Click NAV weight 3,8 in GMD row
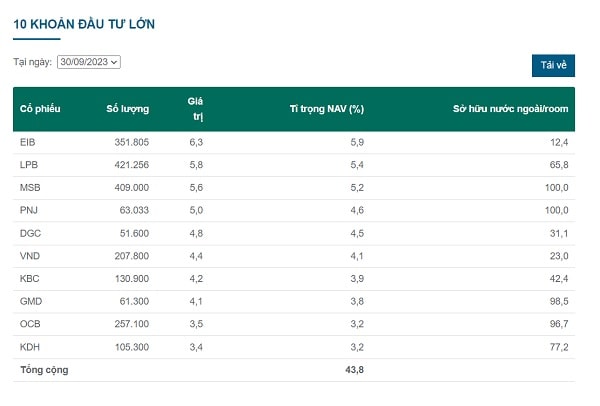 (357, 301)
